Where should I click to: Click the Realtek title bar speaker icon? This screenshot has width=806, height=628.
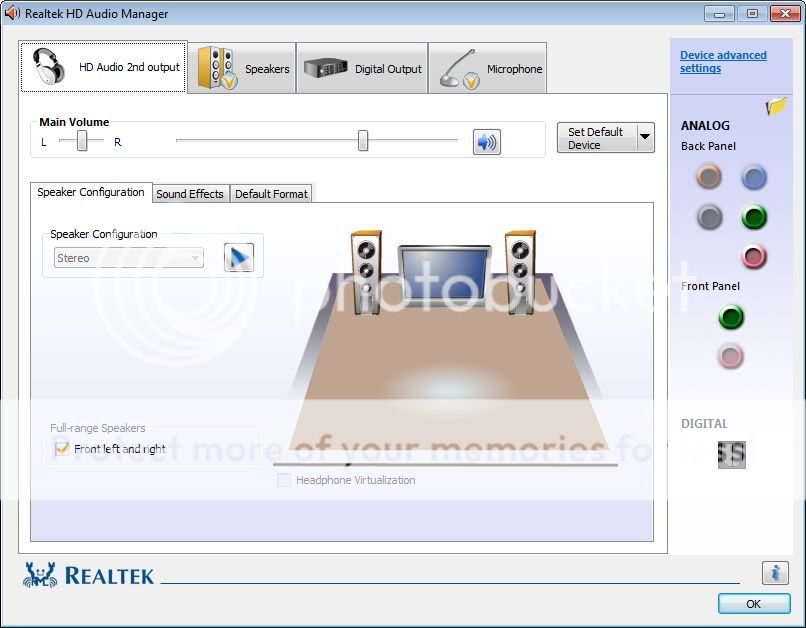click(12, 13)
